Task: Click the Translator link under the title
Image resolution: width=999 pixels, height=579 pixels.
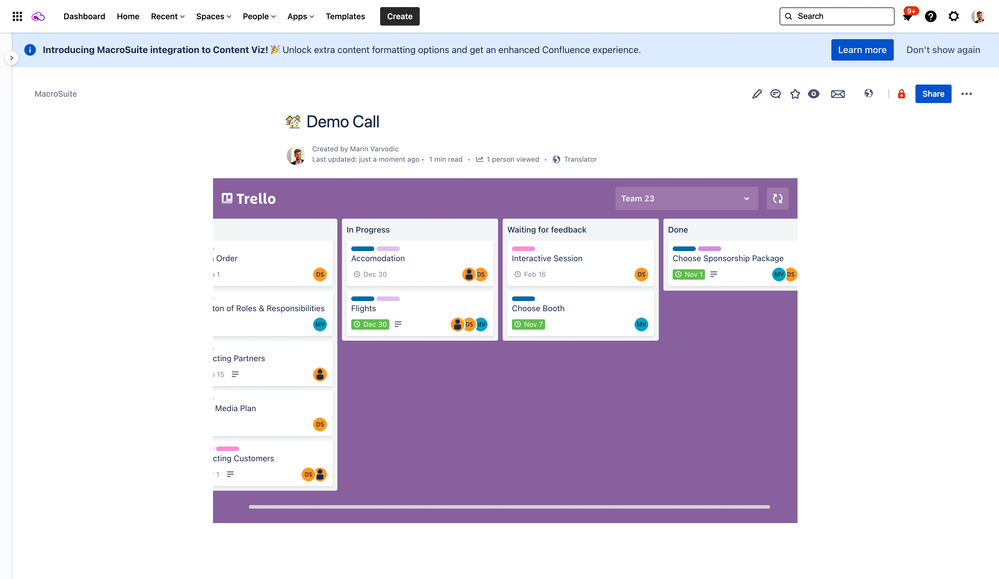Action: [575, 159]
